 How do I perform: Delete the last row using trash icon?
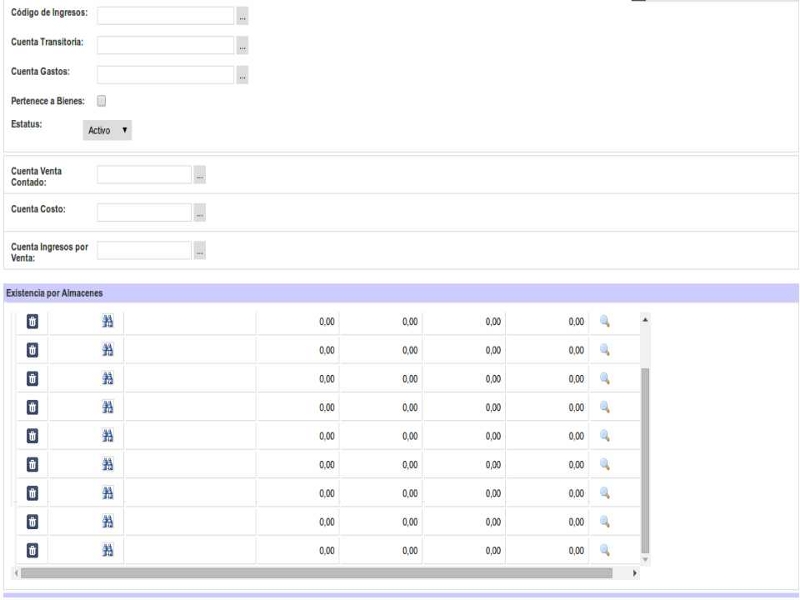(x=32, y=550)
